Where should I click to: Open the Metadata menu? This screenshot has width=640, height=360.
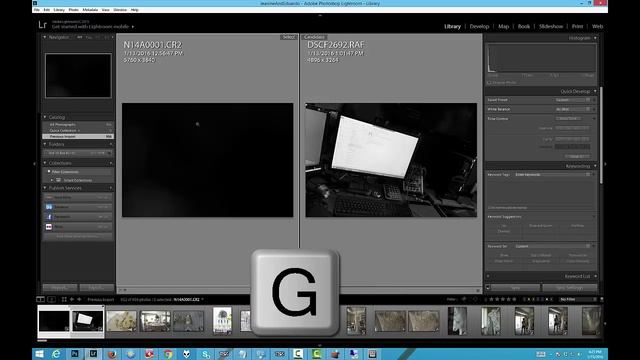90,10
